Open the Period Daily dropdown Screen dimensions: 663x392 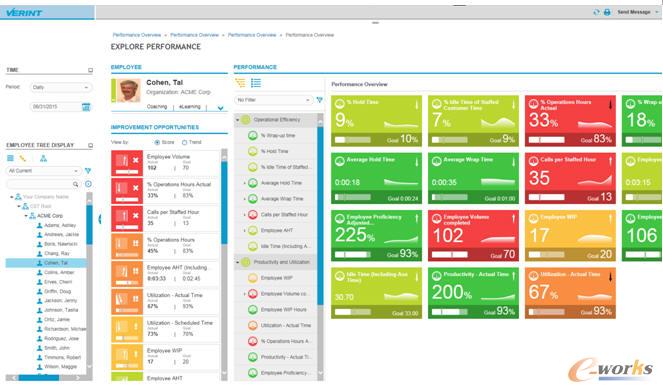(x=61, y=88)
